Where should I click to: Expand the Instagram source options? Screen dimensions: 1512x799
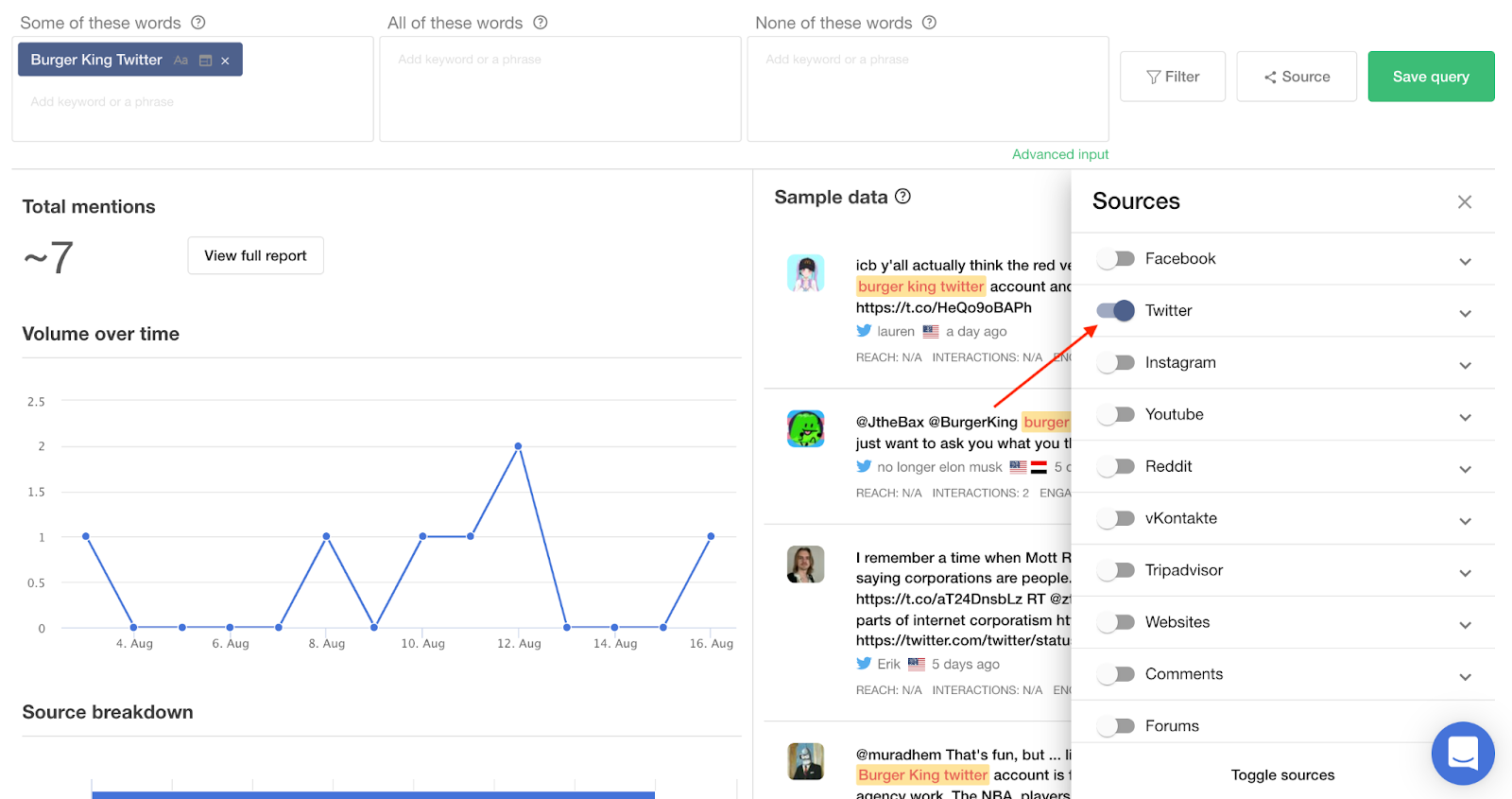[1465, 366]
